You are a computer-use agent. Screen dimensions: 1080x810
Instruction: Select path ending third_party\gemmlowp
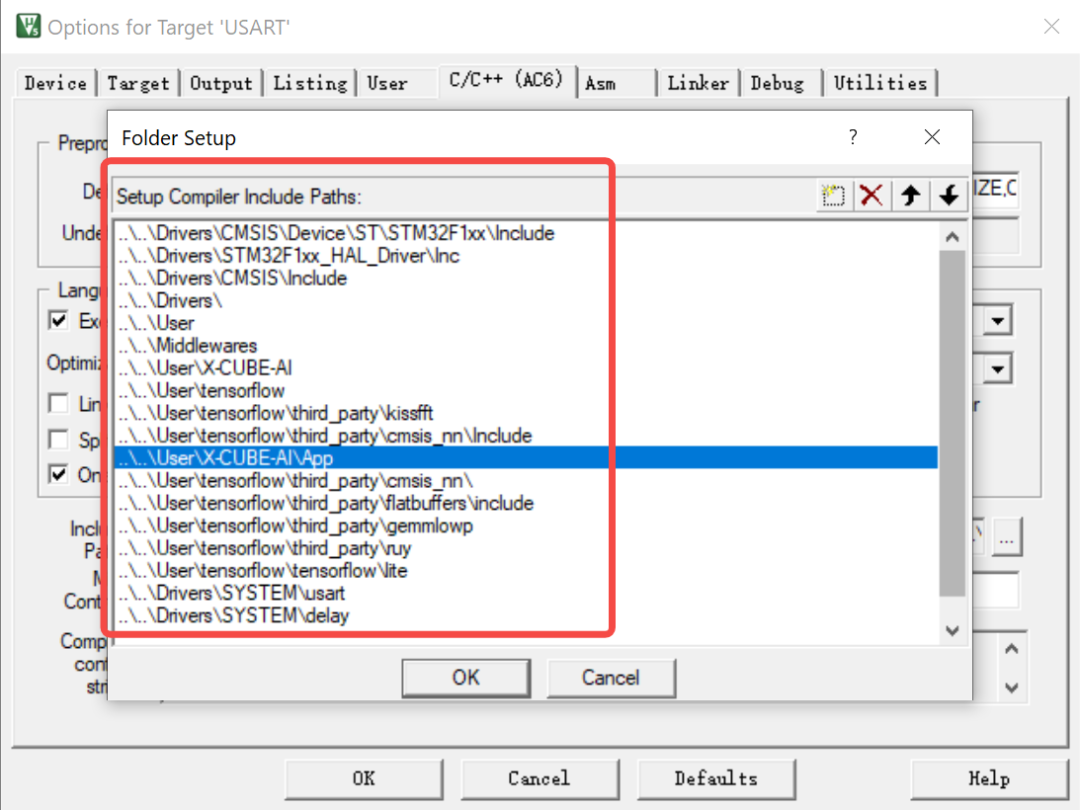tap(526, 526)
